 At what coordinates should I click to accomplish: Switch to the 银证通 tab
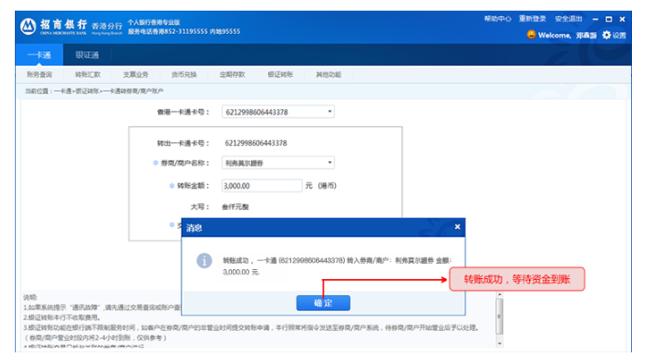[x=87, y=55]
